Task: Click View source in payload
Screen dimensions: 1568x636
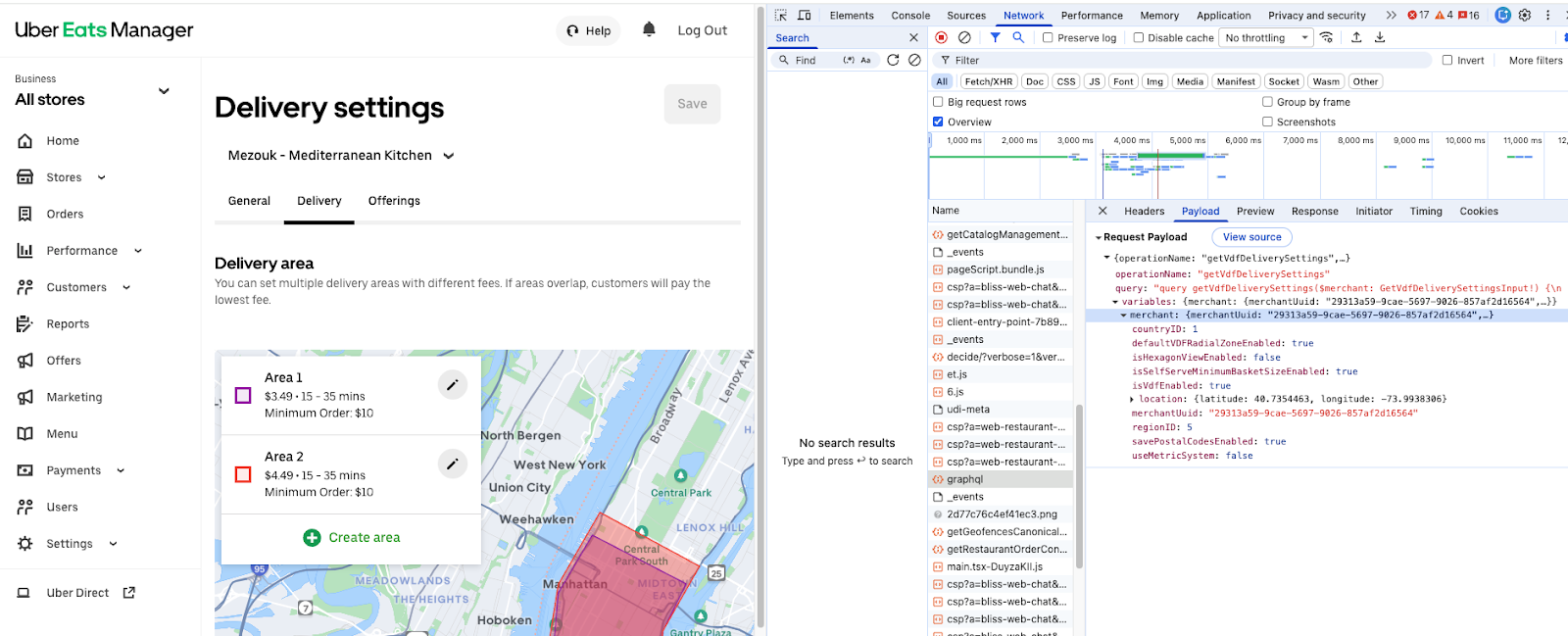Action: (x=1251, y=237)
